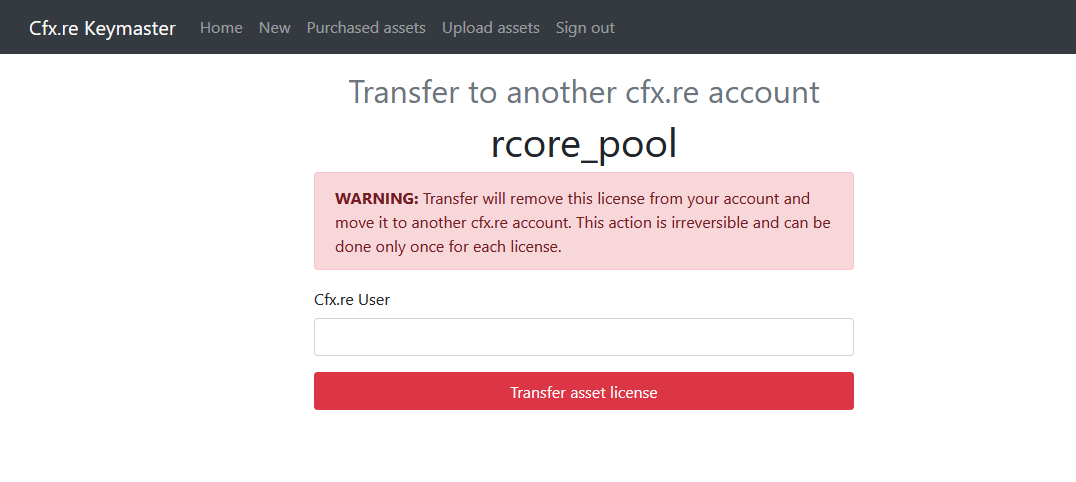Open the Cfx.re Keymaster brand link
Image resolution: width=1076 pixels, height=482 pixels.
tap(102, 28)
